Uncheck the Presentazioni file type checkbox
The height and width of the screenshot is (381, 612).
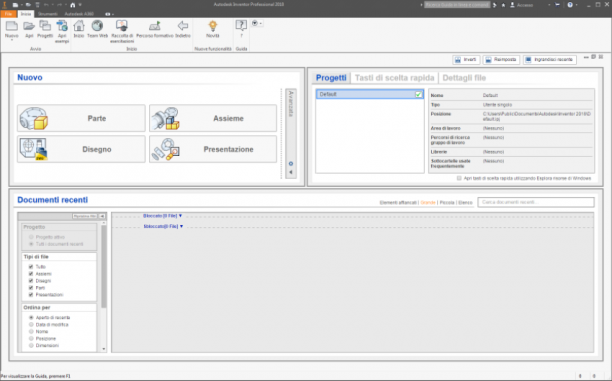31,295
